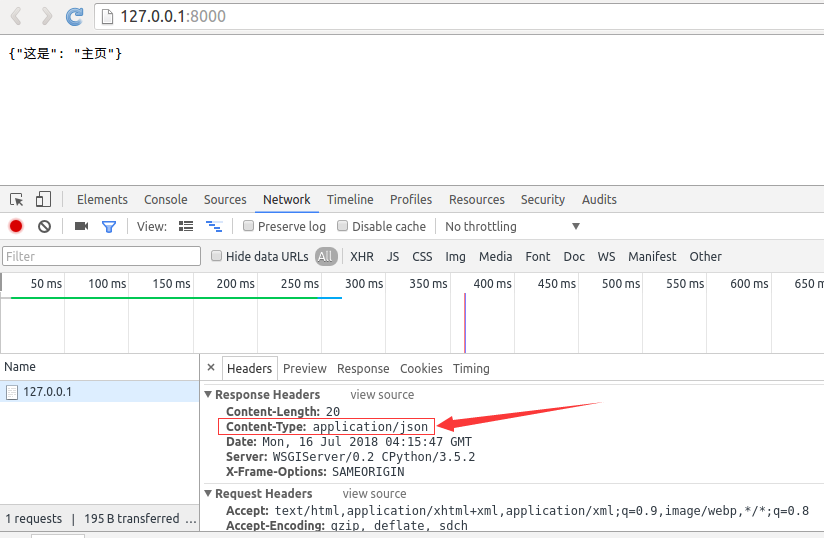Screen dimensions: 824x538
Task: Click the Content-Length: 20 header line
Action: click(x=283, y=411)
